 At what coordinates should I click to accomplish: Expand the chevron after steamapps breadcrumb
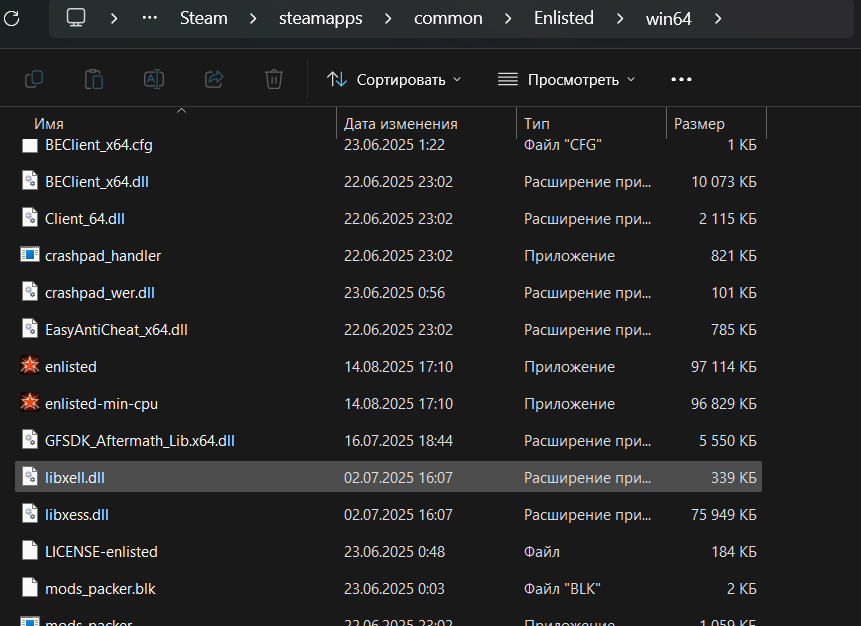click(x=388, y=19)
